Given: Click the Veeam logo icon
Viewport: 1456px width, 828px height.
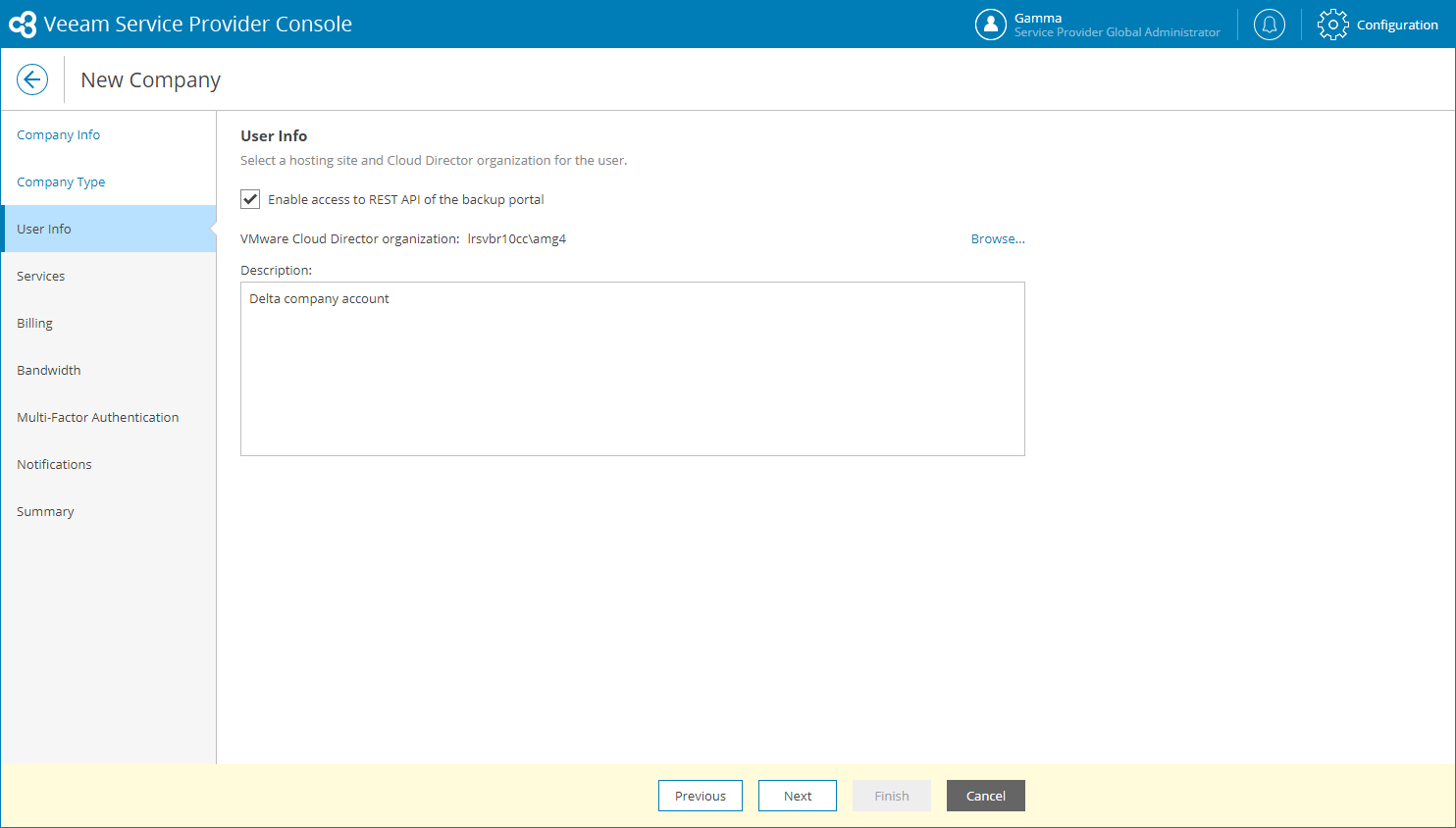Looking at the screenshot, I should coord(22,25).
